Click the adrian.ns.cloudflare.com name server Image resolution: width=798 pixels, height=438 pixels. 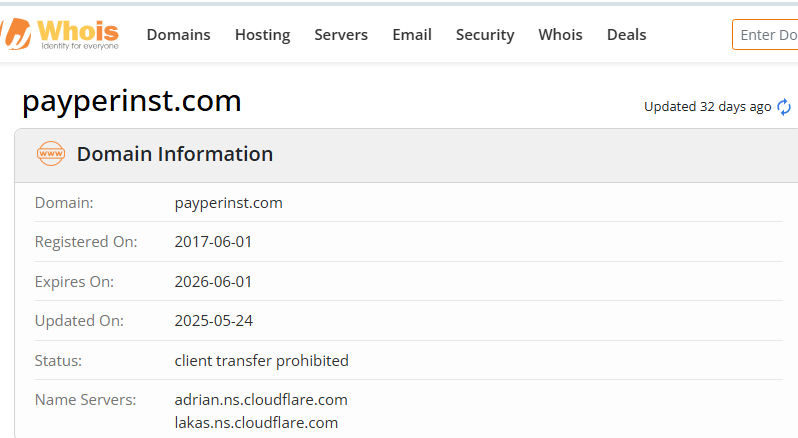pos(261,400)
